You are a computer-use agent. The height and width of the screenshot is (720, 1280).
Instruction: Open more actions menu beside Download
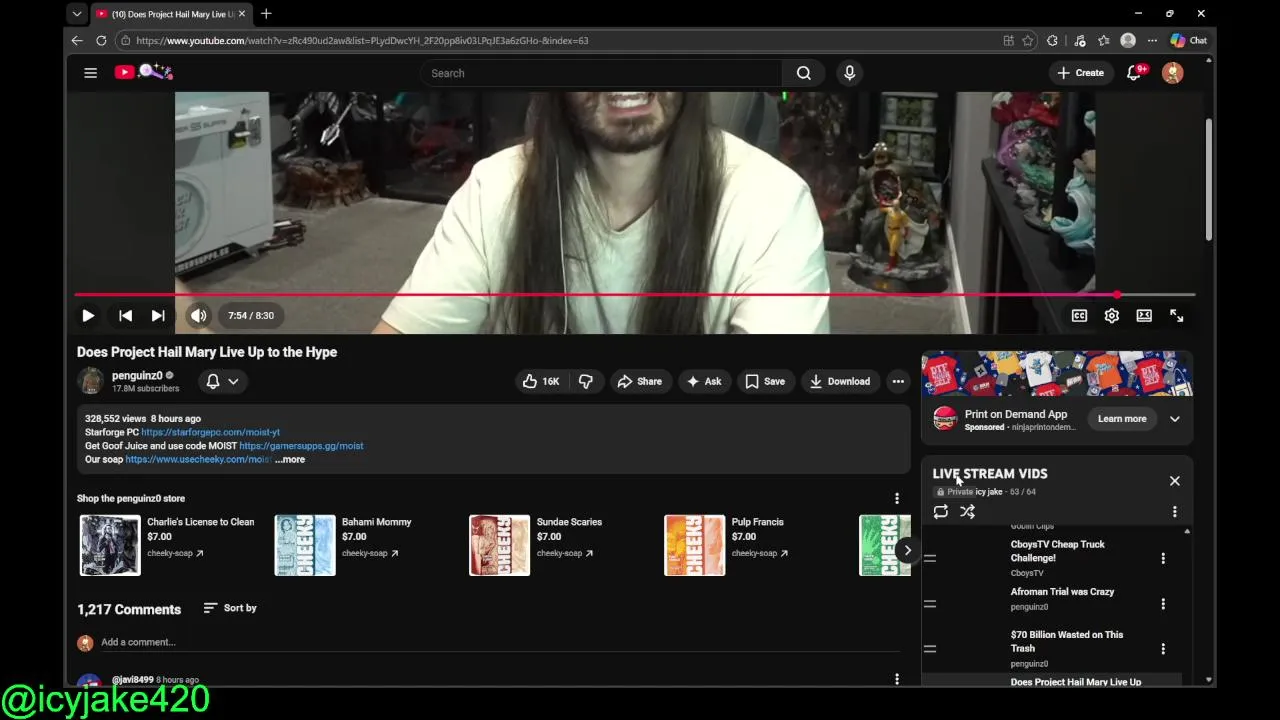point(898,381)
